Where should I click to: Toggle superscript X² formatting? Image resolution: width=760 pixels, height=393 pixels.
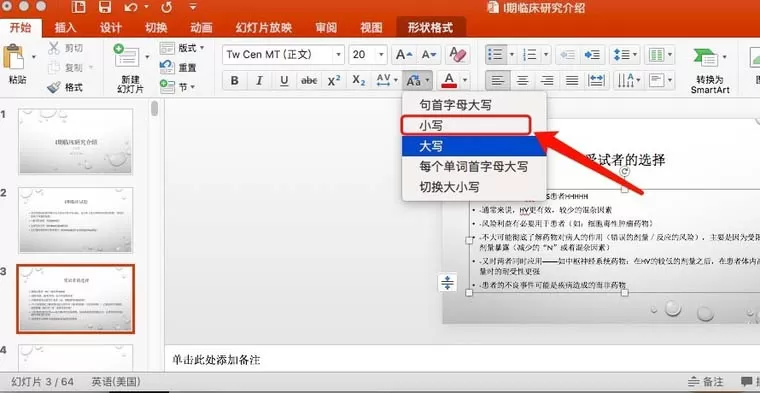tap(334, 80)
